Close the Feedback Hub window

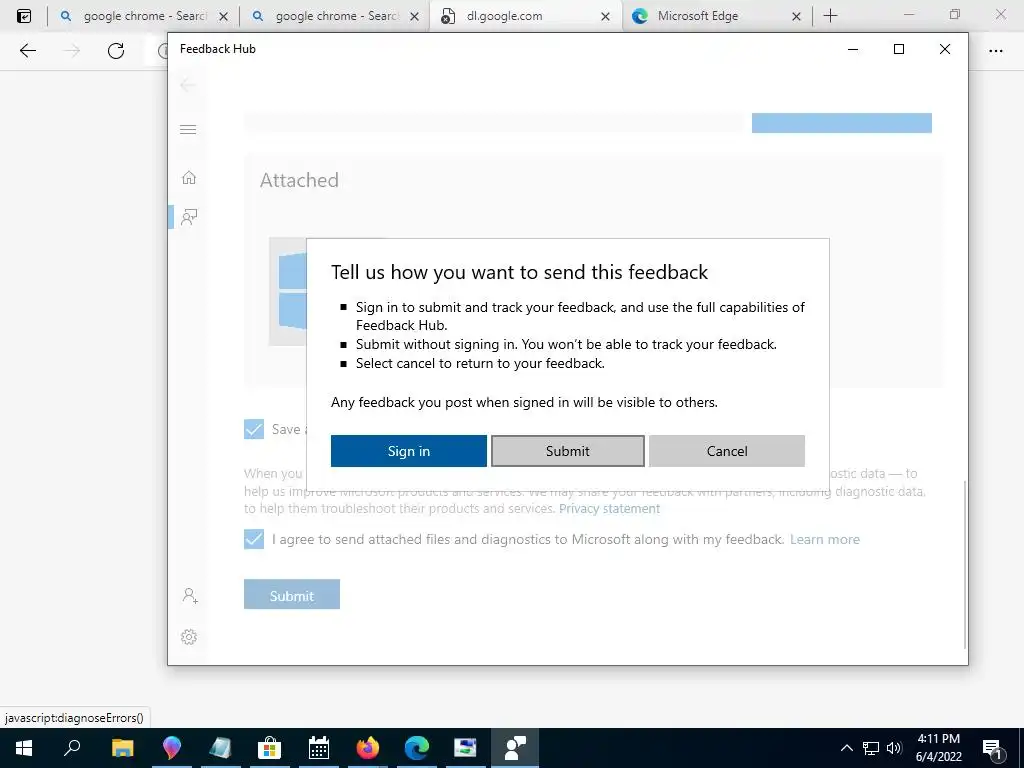pos(944,49)
